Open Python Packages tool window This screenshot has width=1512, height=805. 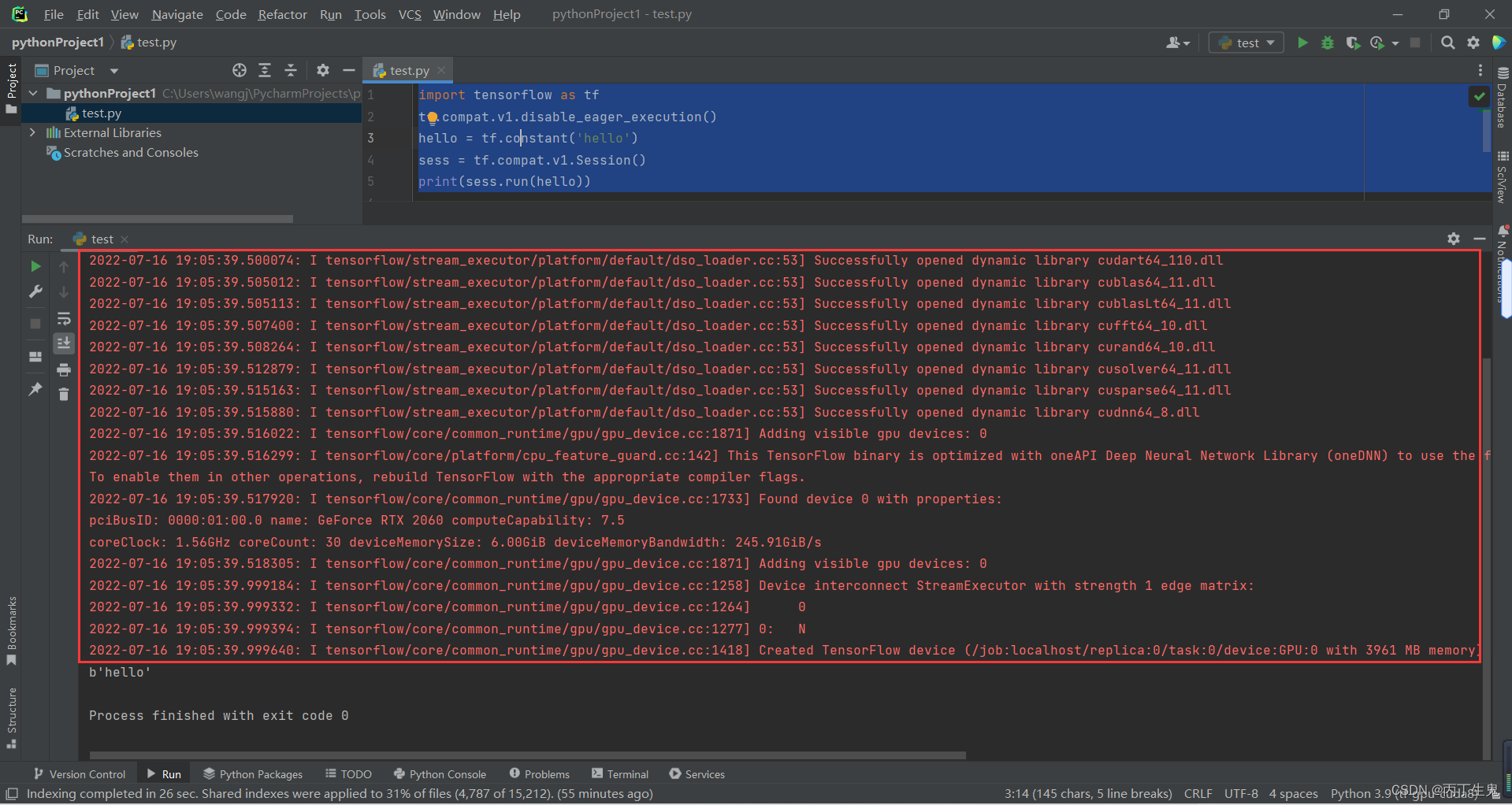tap(253, 774)
